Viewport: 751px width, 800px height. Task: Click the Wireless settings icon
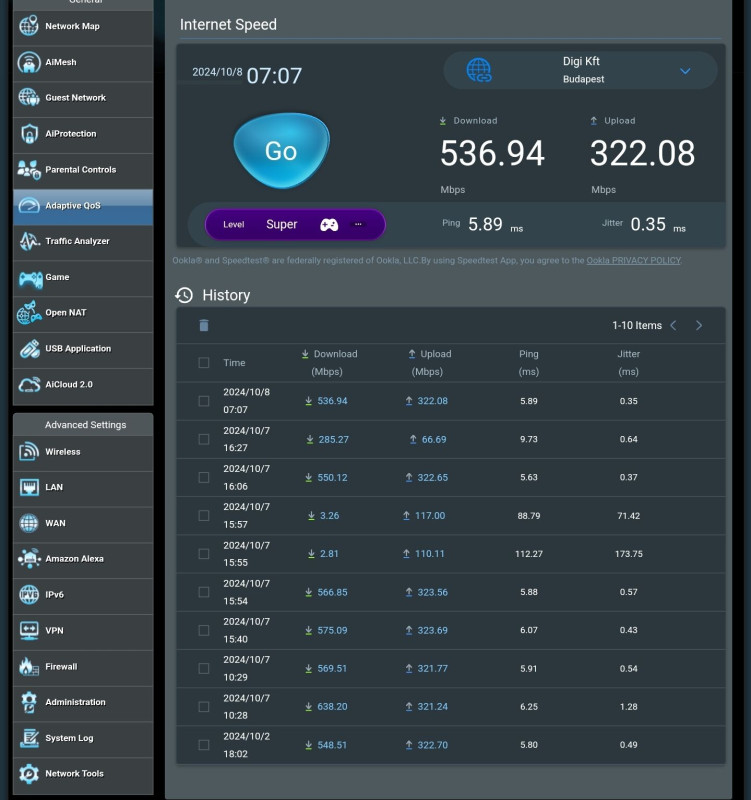(29, 452)
